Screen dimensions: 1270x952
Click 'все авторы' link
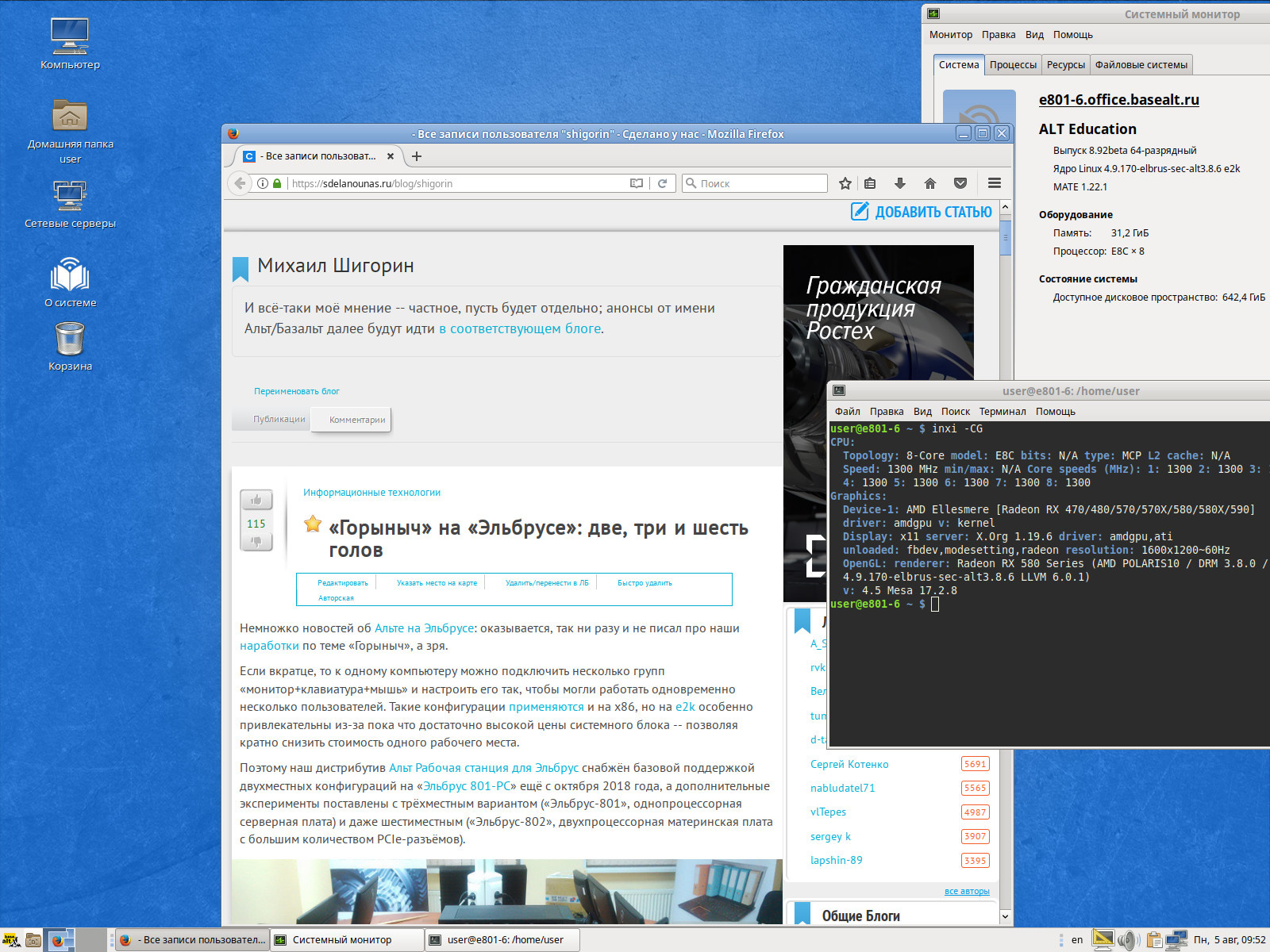click(967, 892)
